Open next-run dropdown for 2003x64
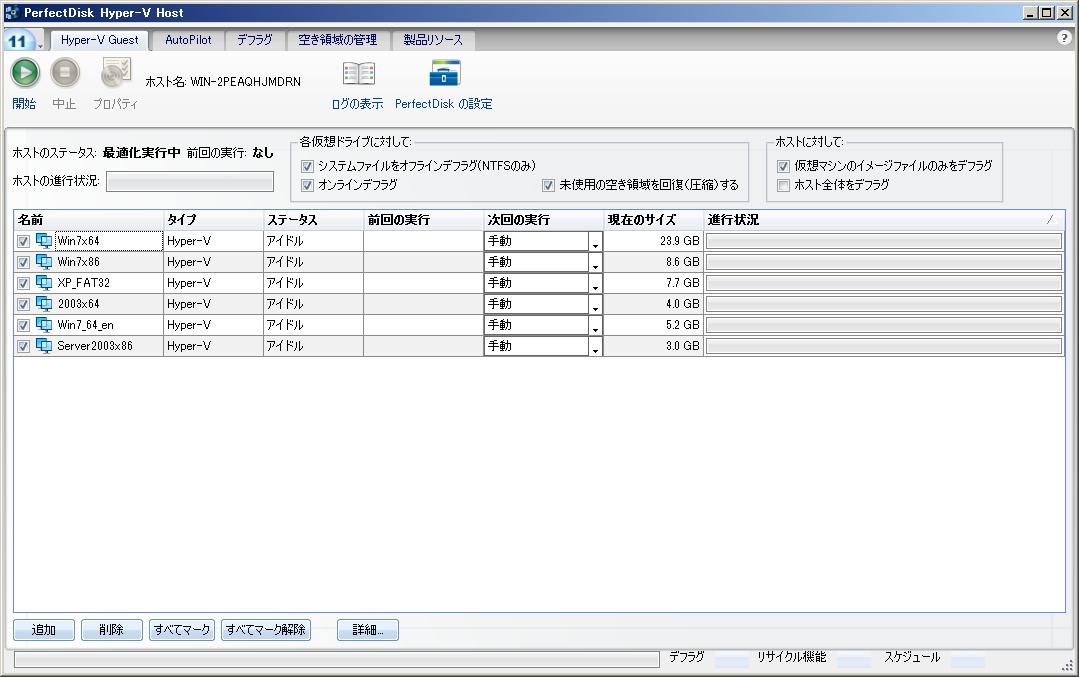 click(595, 304)
